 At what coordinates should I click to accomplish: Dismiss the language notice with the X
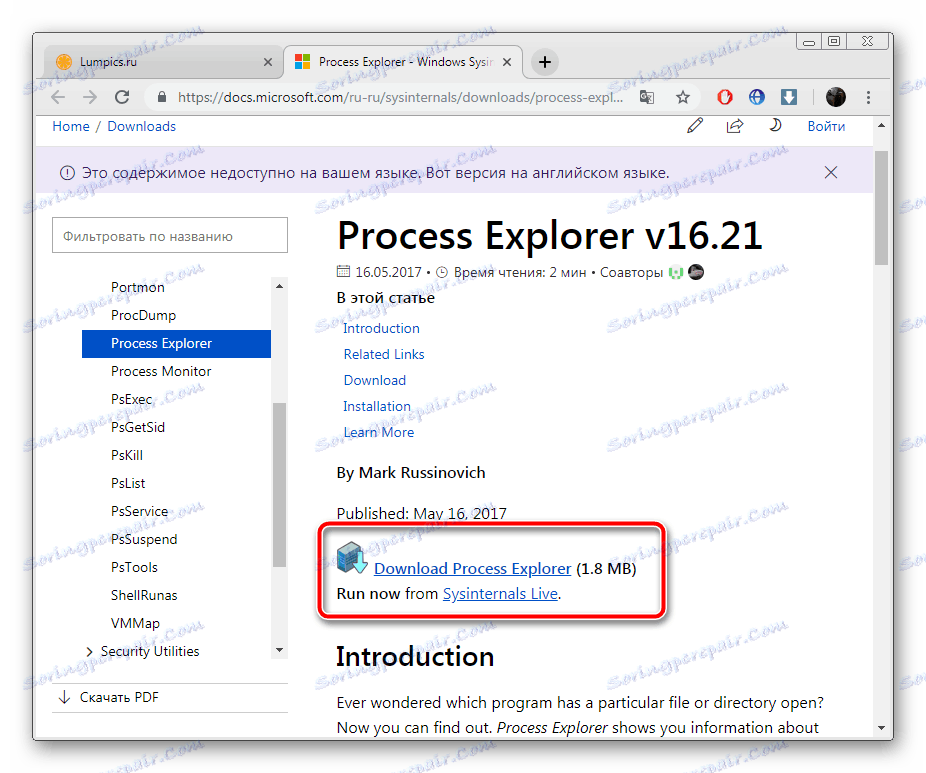pyautogui.click(x=831, y=172)
